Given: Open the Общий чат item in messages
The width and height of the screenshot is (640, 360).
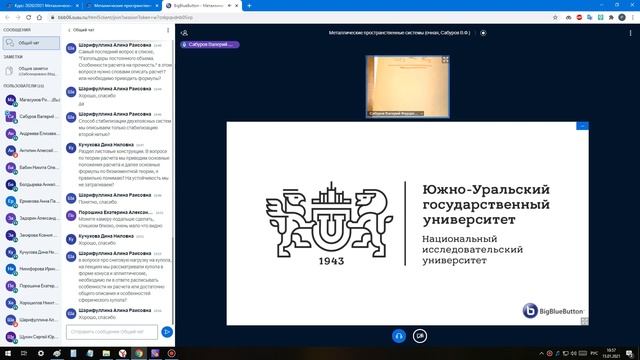Looking at the screenshot, I should coord(31,43).
